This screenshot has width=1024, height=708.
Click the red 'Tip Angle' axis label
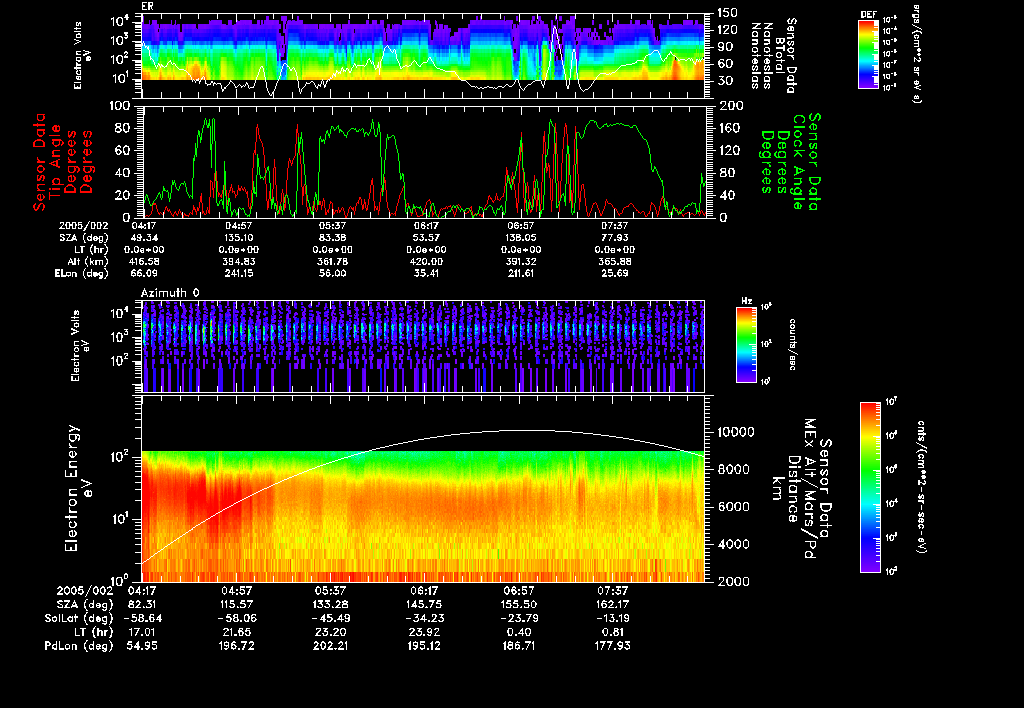click(56, 161)
